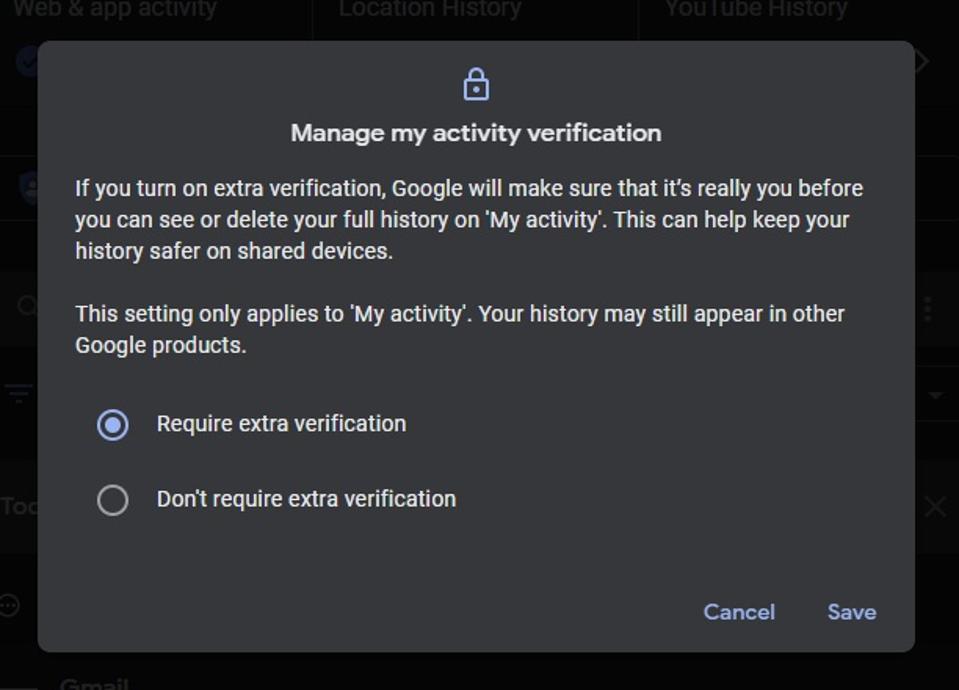Expand the dropdown arrow at right edge

tap(935, 395)
